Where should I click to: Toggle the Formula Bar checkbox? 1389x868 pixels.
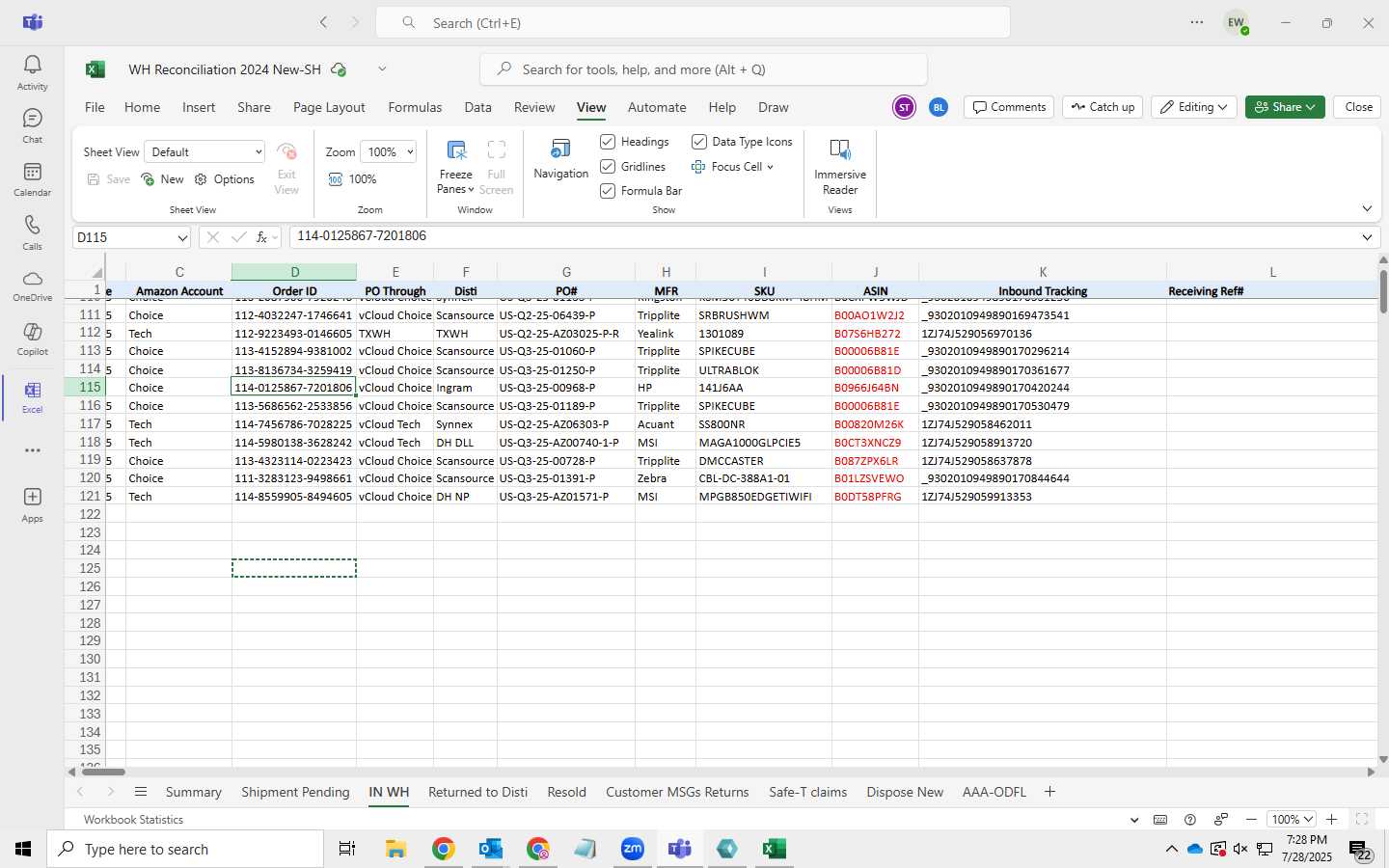coord(608,191)
